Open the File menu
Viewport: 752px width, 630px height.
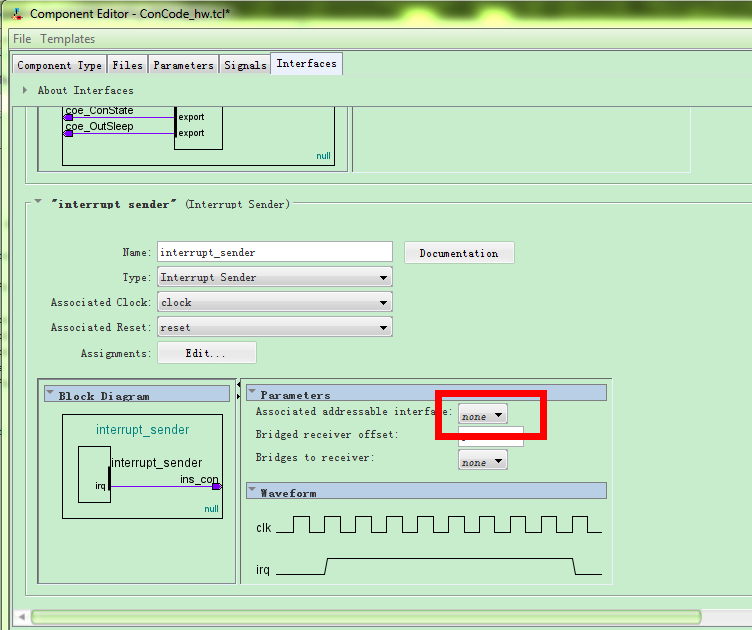(x=22, y=39)
